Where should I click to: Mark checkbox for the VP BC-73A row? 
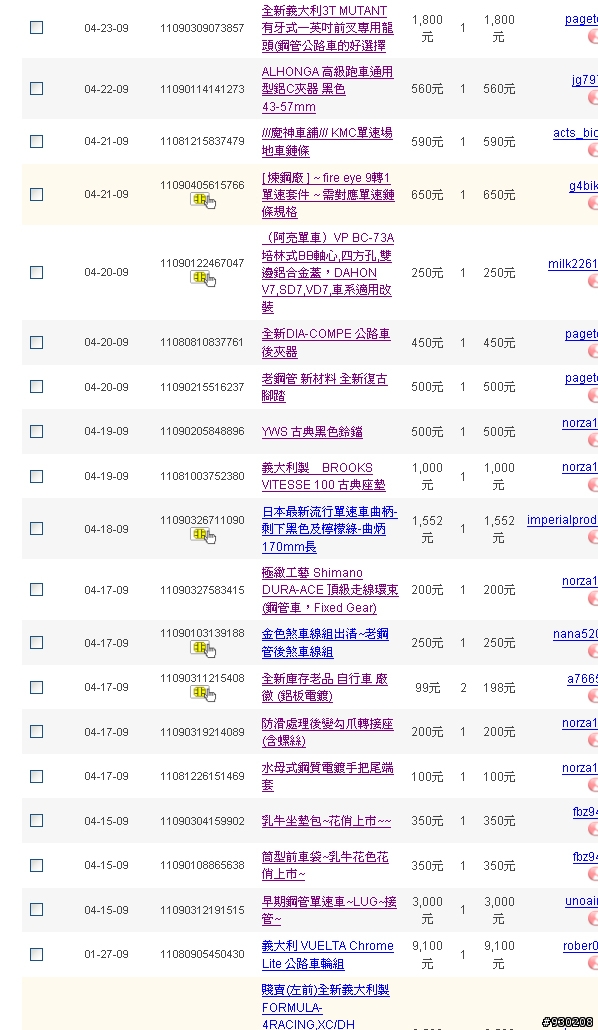[x=37, y=272]
